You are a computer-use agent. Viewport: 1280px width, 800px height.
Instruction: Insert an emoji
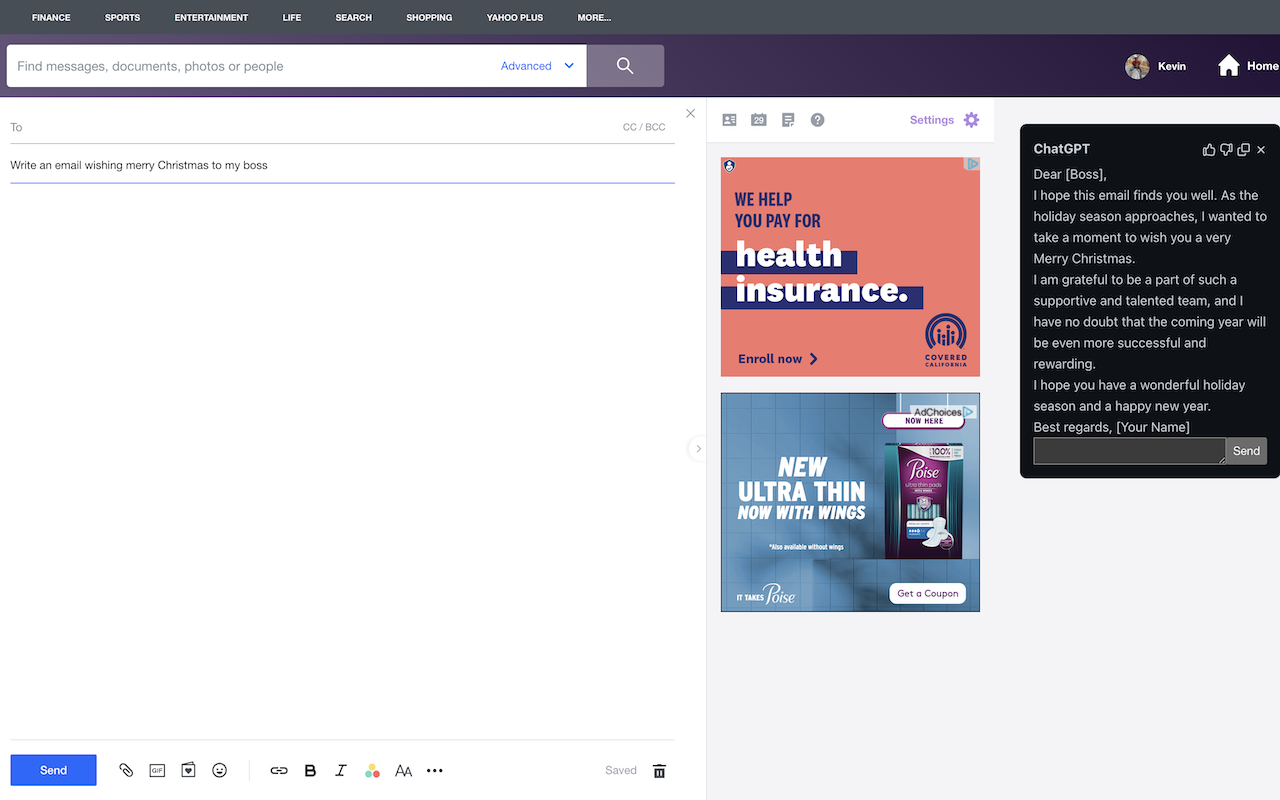click(x=220, y=770)
